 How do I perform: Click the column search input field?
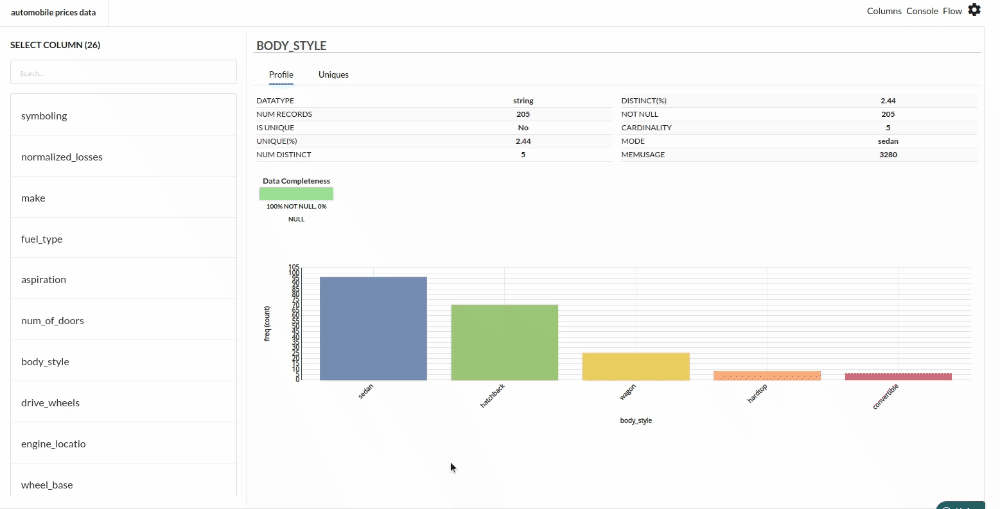(123, 72)
